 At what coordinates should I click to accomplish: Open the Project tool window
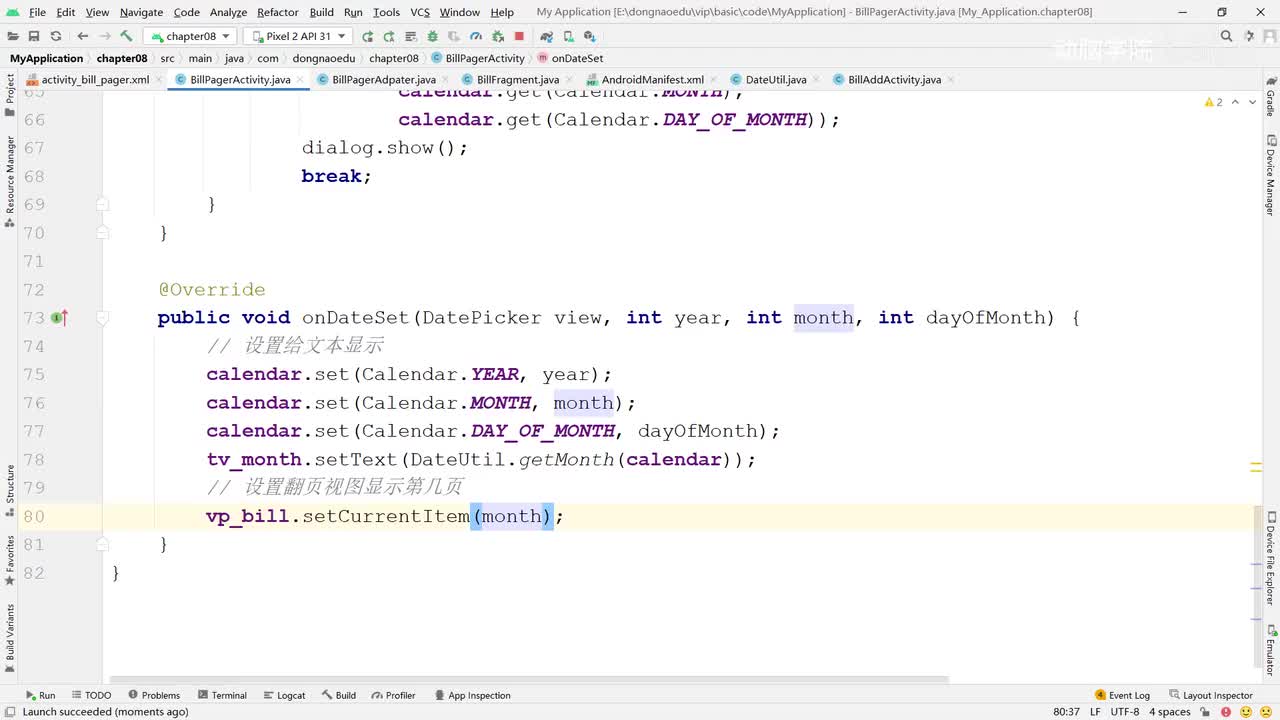coord(10,95)
